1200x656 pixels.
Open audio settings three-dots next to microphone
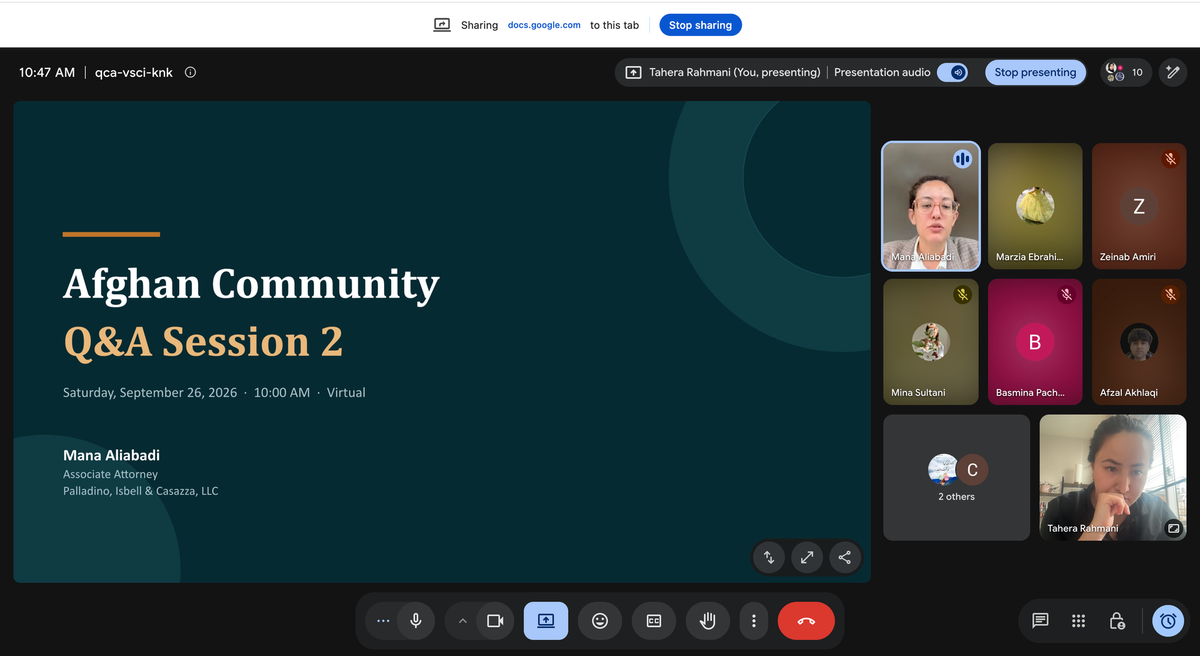383,621
